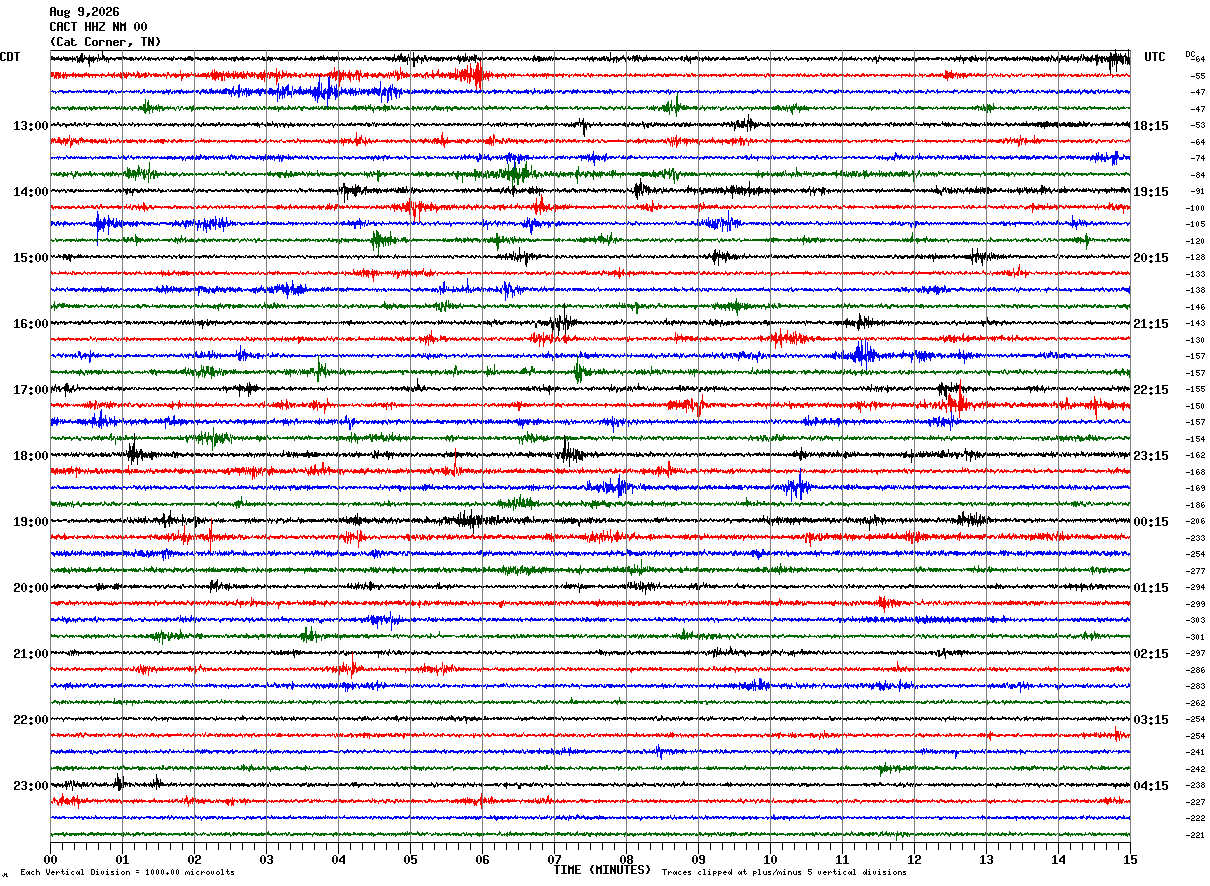Image resolution: width=1210 pixels, height=886 pixels.
Task: Click the '06' minute axis tick label
Action: point(482,860)
